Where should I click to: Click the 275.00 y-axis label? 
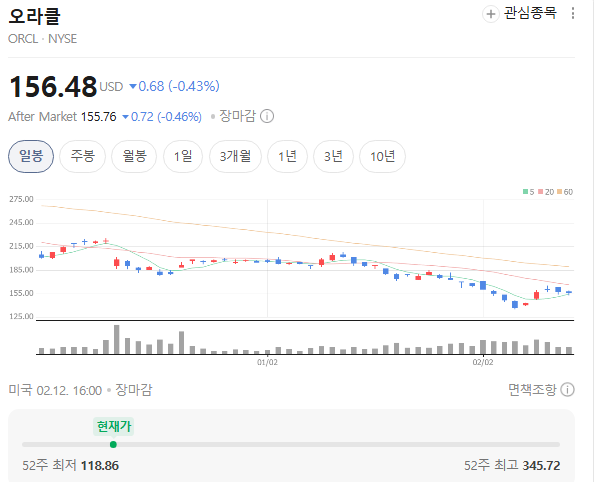(21, 199)
